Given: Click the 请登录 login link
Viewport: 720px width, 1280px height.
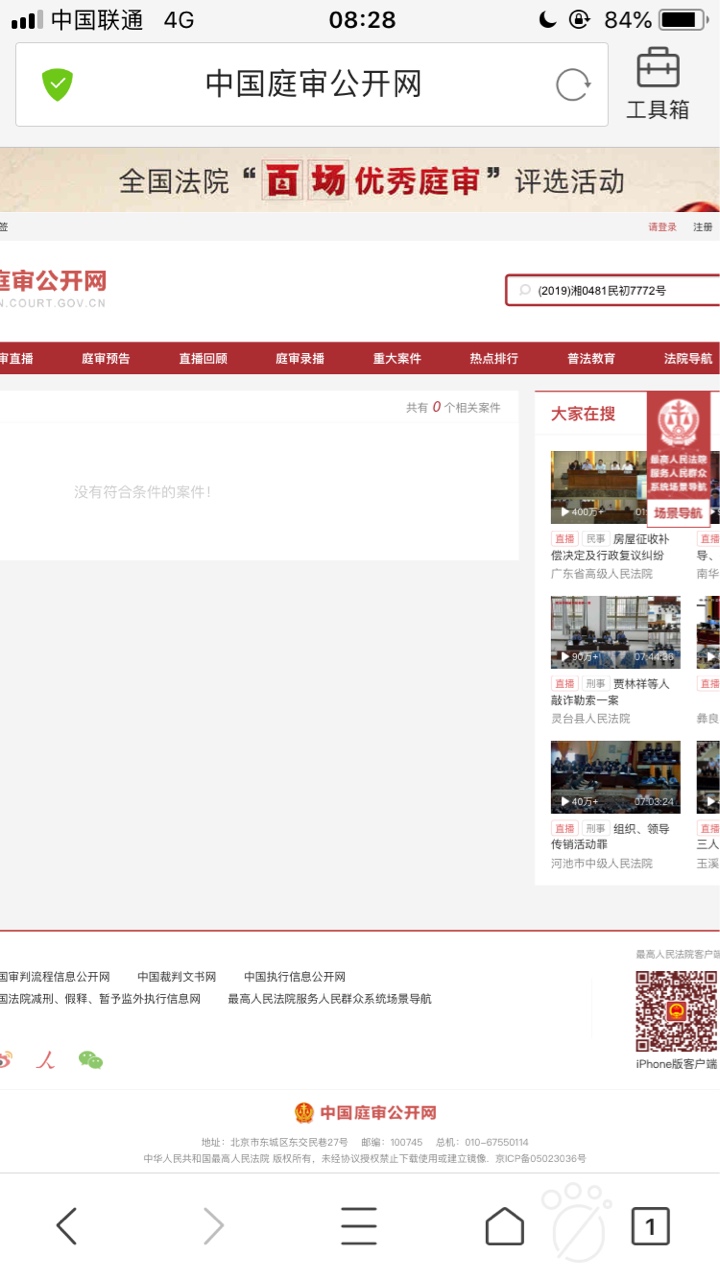Looking at the screenshot, I should tap(662, 227).
